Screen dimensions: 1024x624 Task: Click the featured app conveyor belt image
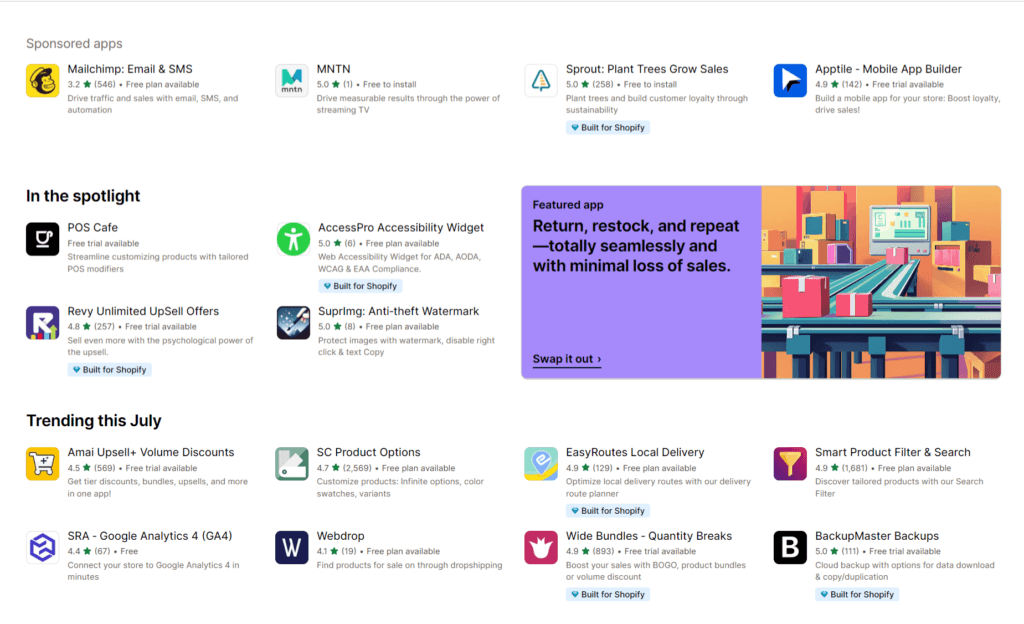881,282
